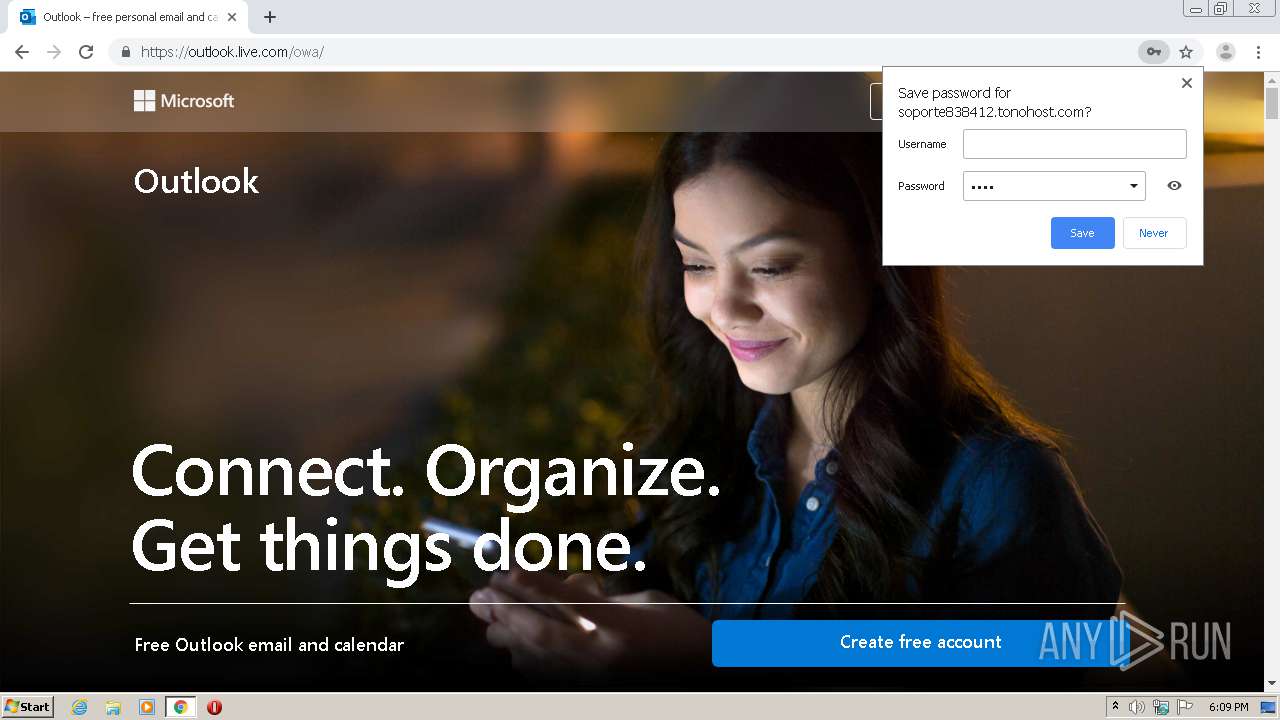Open the Chrome profile avatar

point(1225,52)
